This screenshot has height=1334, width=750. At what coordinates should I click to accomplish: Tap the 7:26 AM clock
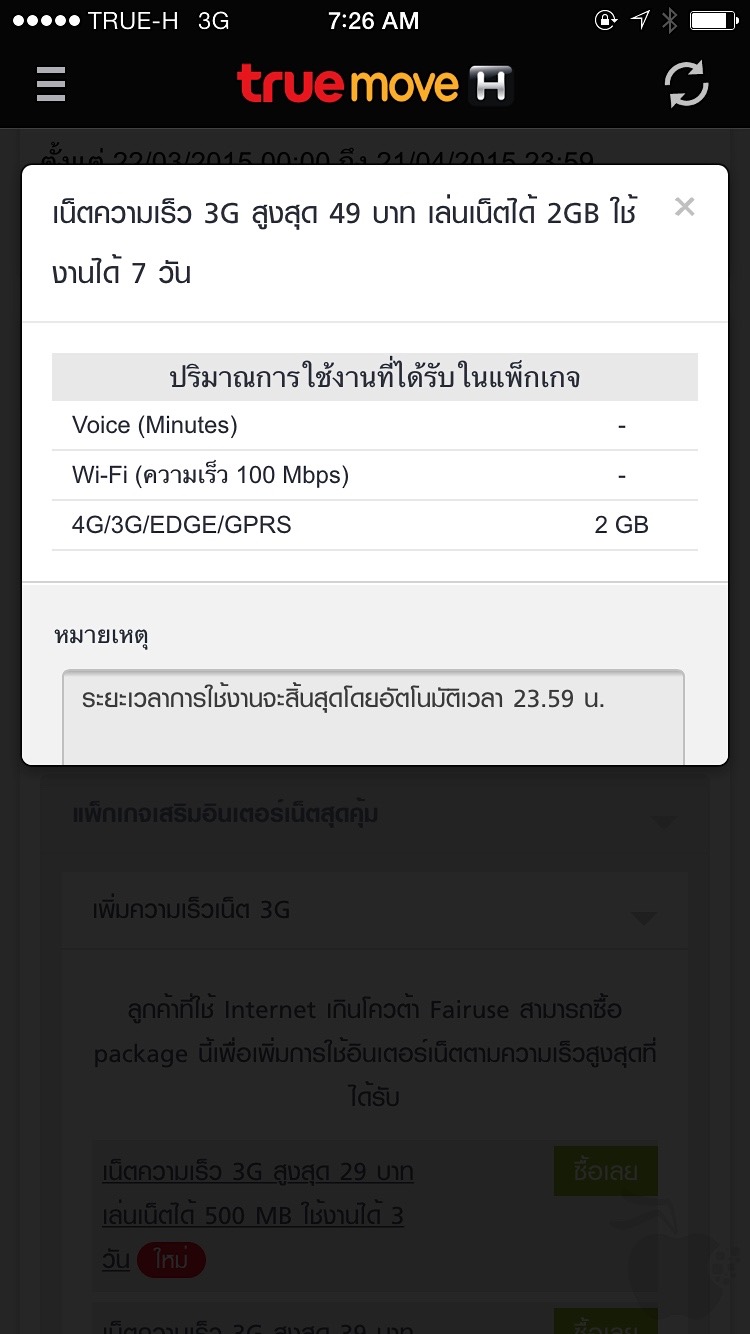point(374,21)
